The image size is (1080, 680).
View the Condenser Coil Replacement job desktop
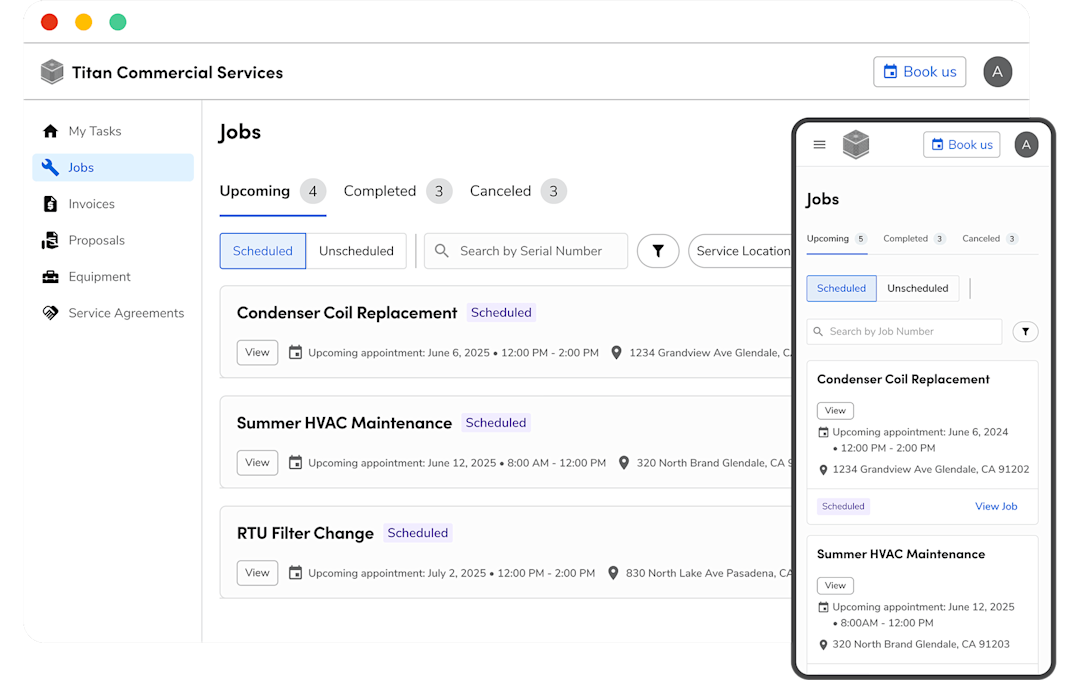click(x=257, y=352)
